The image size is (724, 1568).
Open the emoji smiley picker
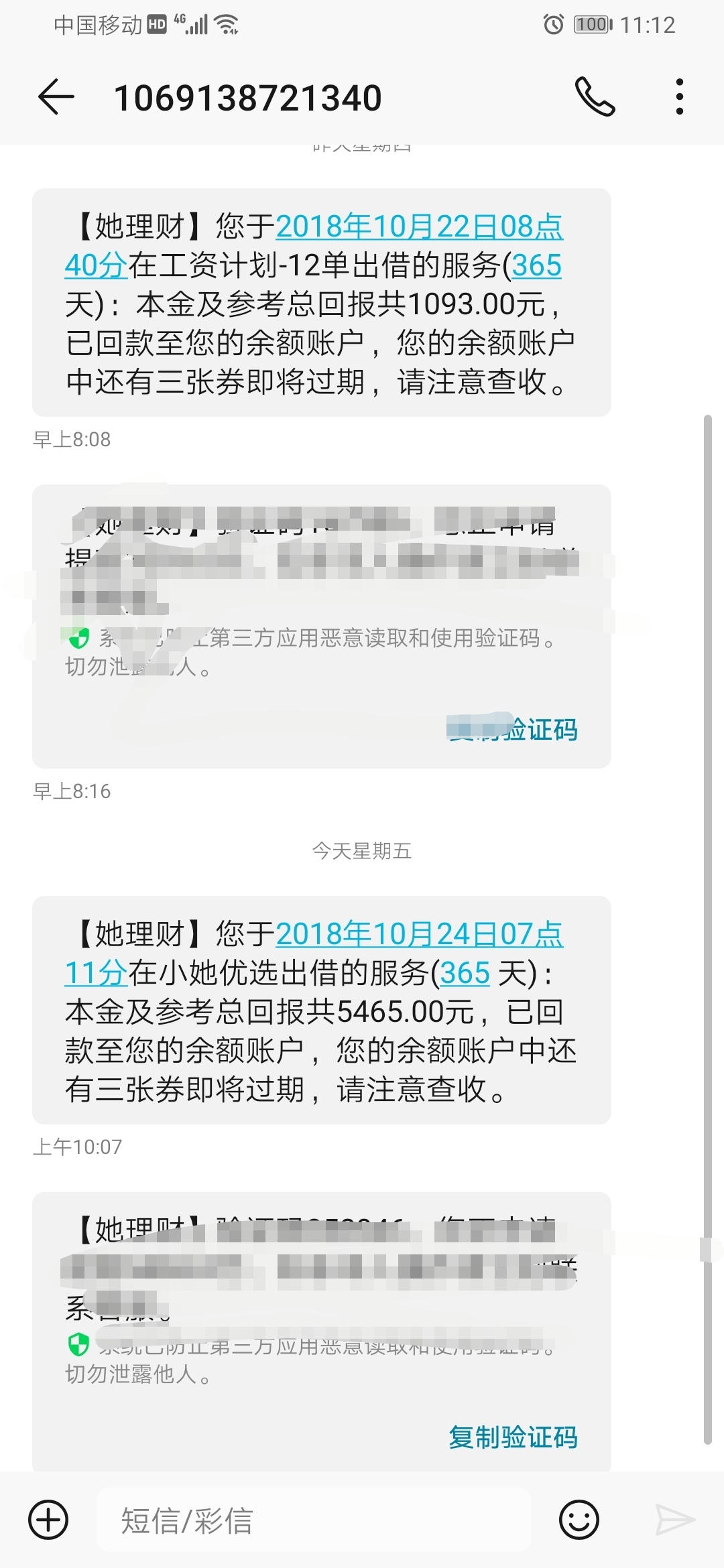coord(579,1520)
